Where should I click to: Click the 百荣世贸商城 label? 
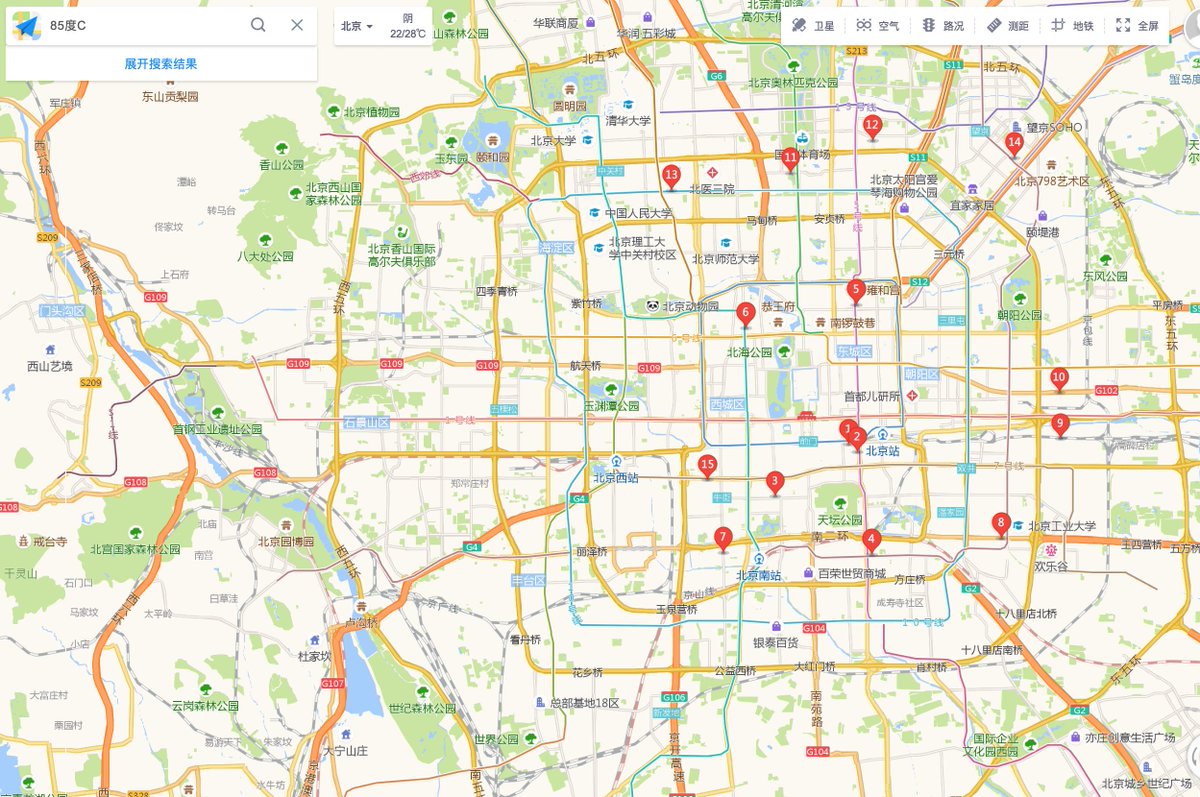pyautogui.click(x=851, y=573)
